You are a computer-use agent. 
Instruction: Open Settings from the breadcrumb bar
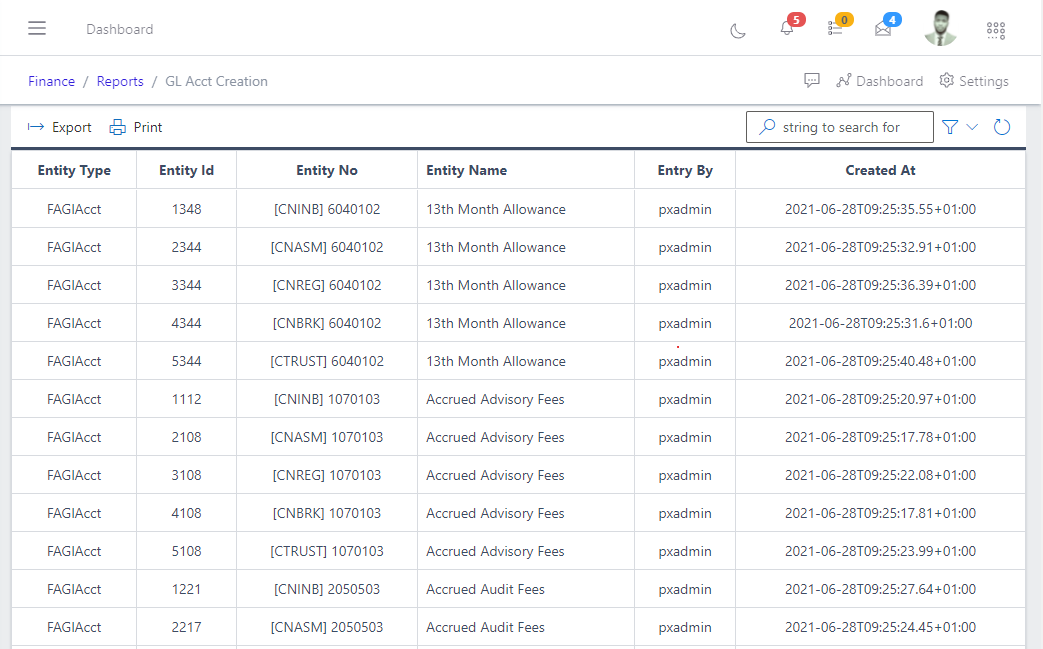tap(973, 81)
